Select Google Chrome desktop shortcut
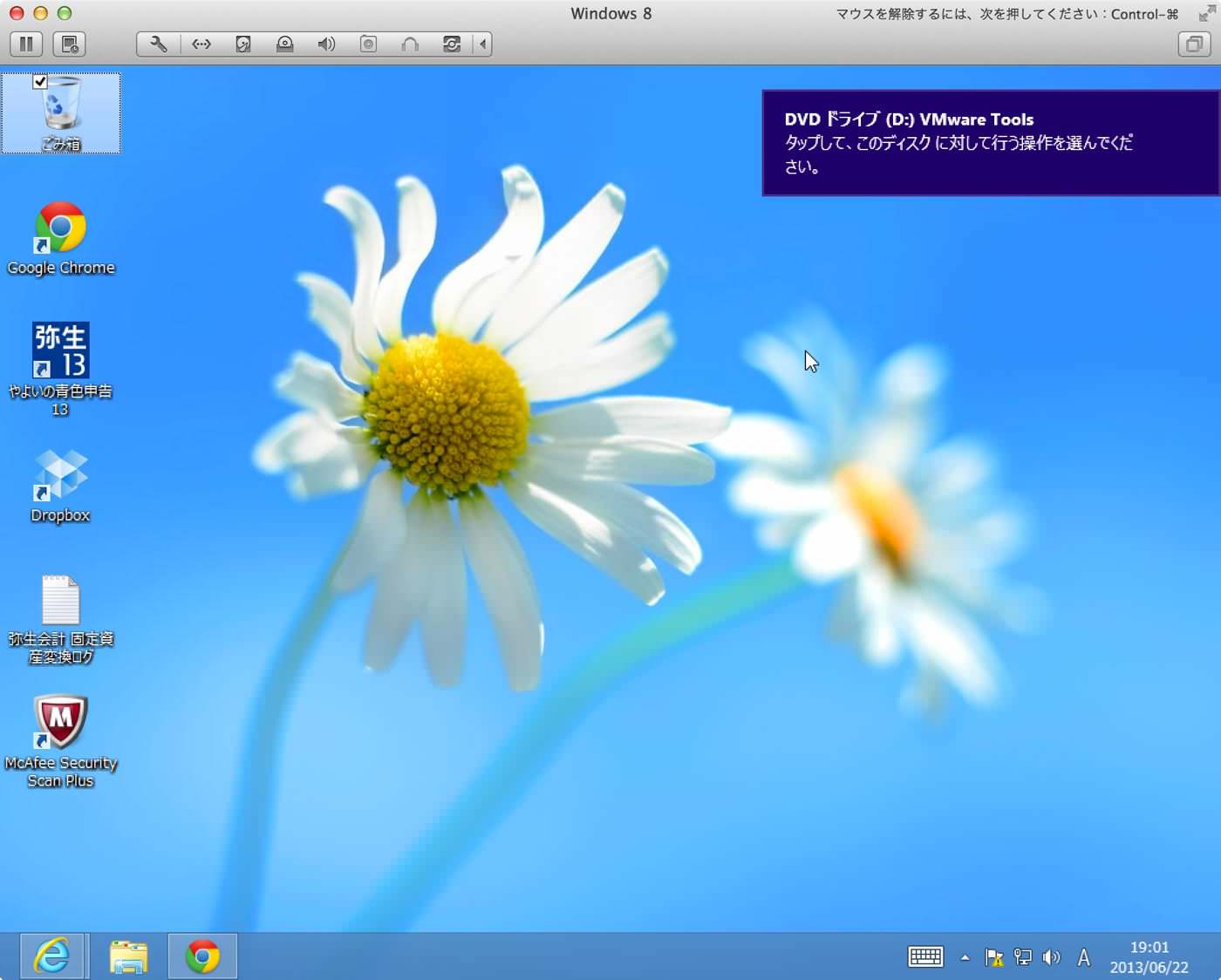Screen dimensions: 1221x980 (61, 239)
